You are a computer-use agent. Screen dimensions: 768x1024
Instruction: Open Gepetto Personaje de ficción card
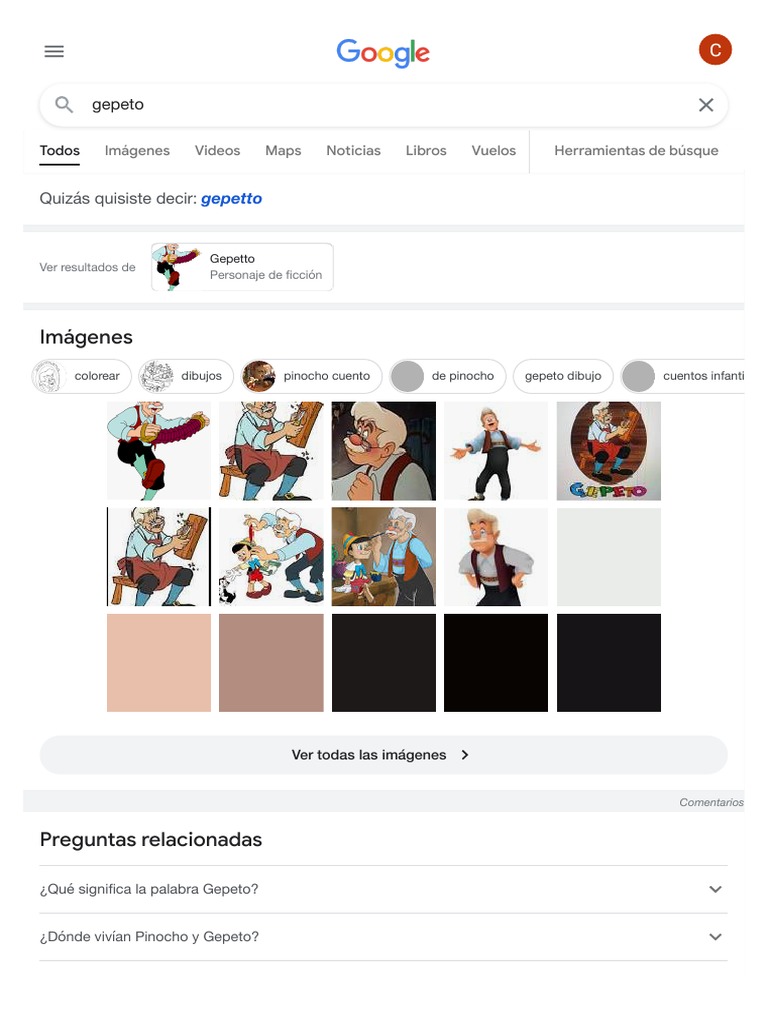point(242,267)
